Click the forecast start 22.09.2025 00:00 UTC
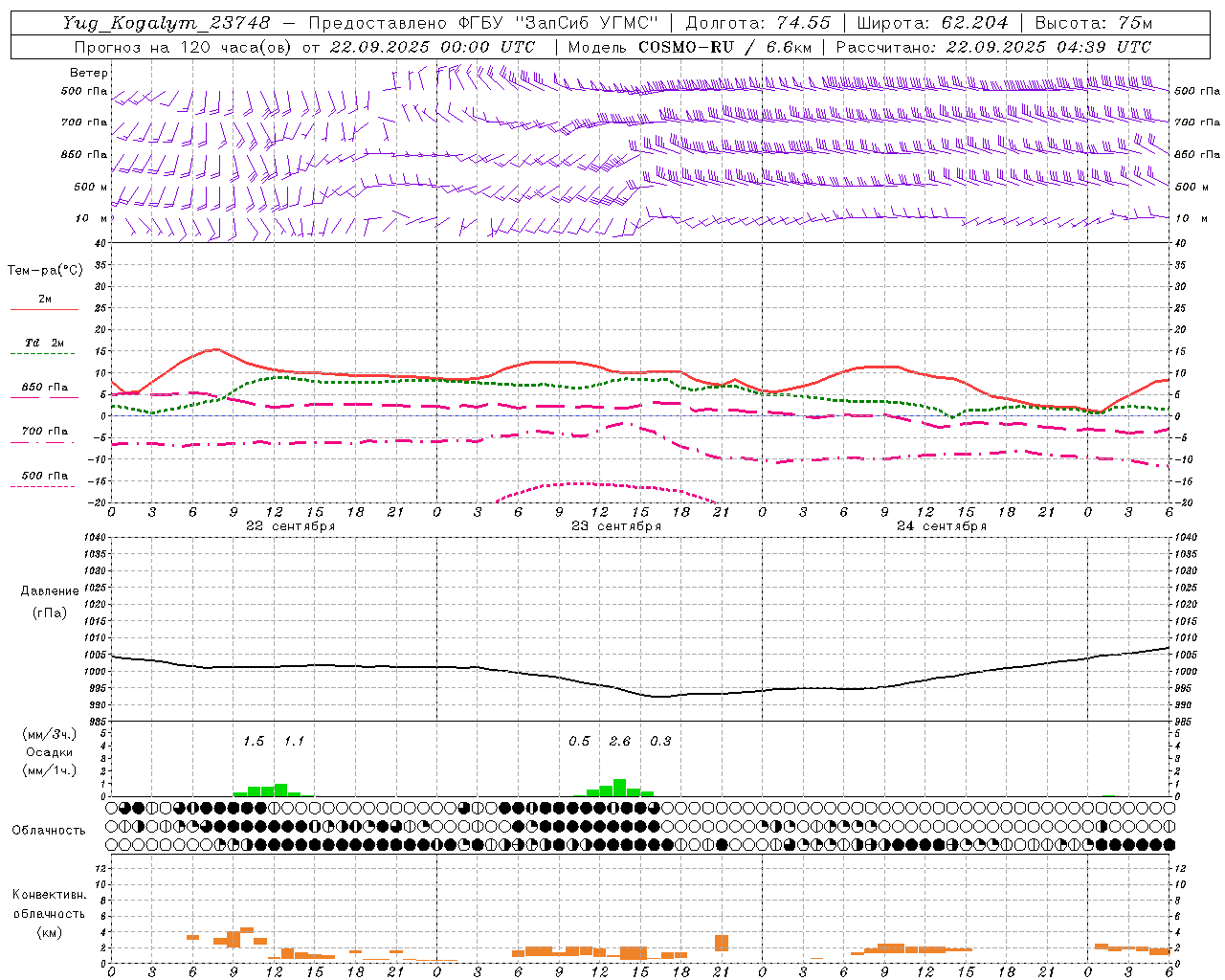Viewport: 1225px width, 980px height. (x=433, y=47)
